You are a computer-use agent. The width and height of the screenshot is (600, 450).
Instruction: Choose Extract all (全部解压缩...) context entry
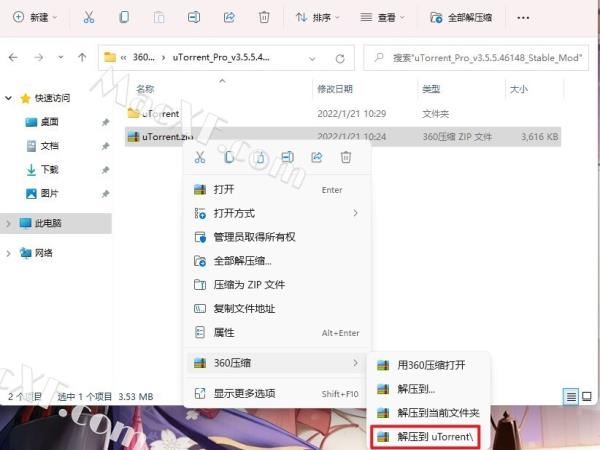click(276, 261)
